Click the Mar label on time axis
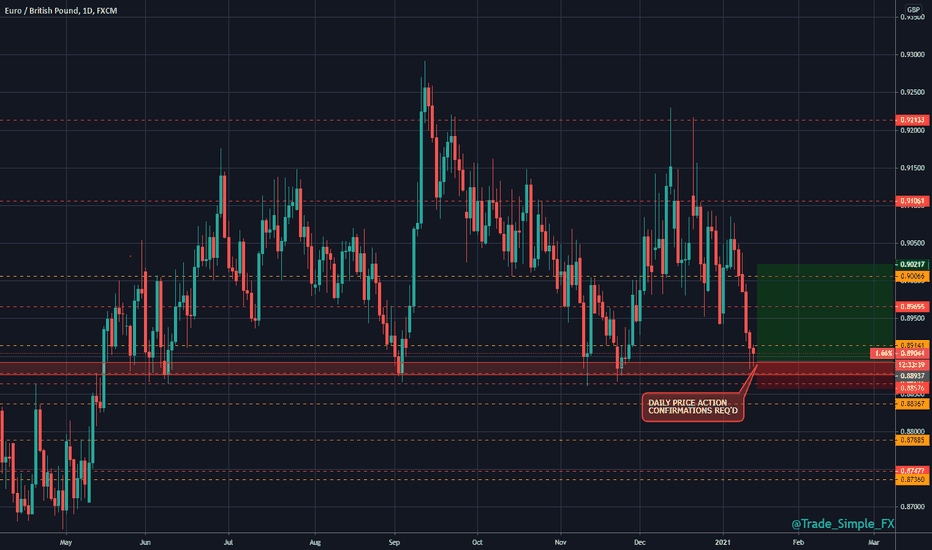 [x=874, y=542]
